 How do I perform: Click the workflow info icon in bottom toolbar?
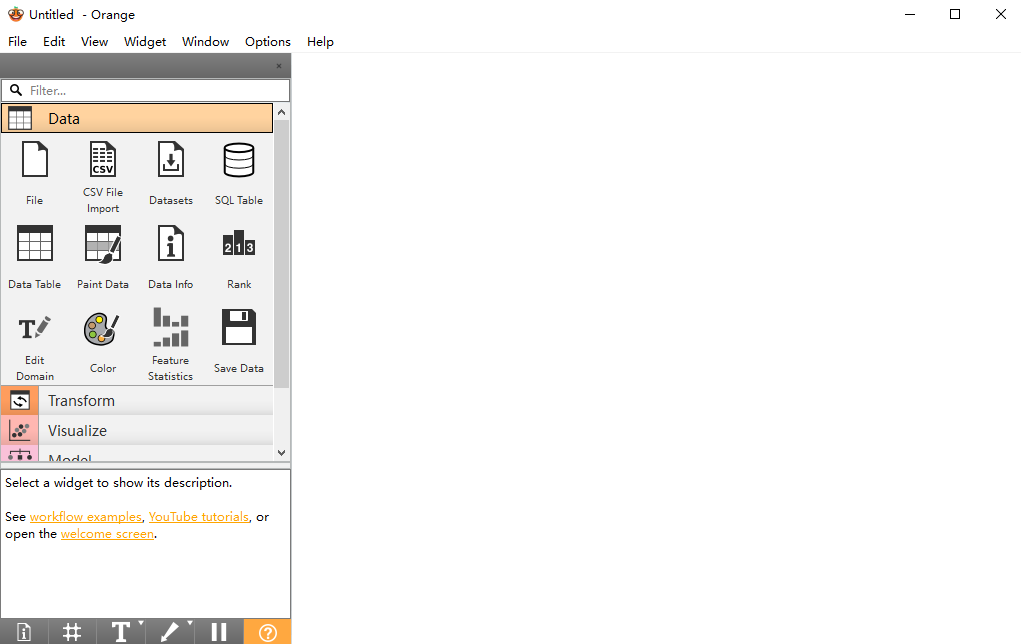[x=24, y=632]
